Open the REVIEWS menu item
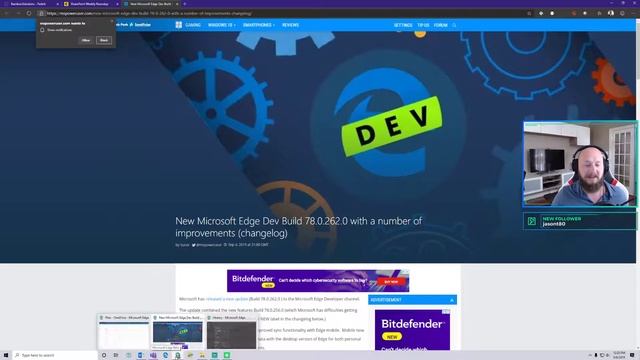Screen dimensions: 640x360 coord(290,25)
